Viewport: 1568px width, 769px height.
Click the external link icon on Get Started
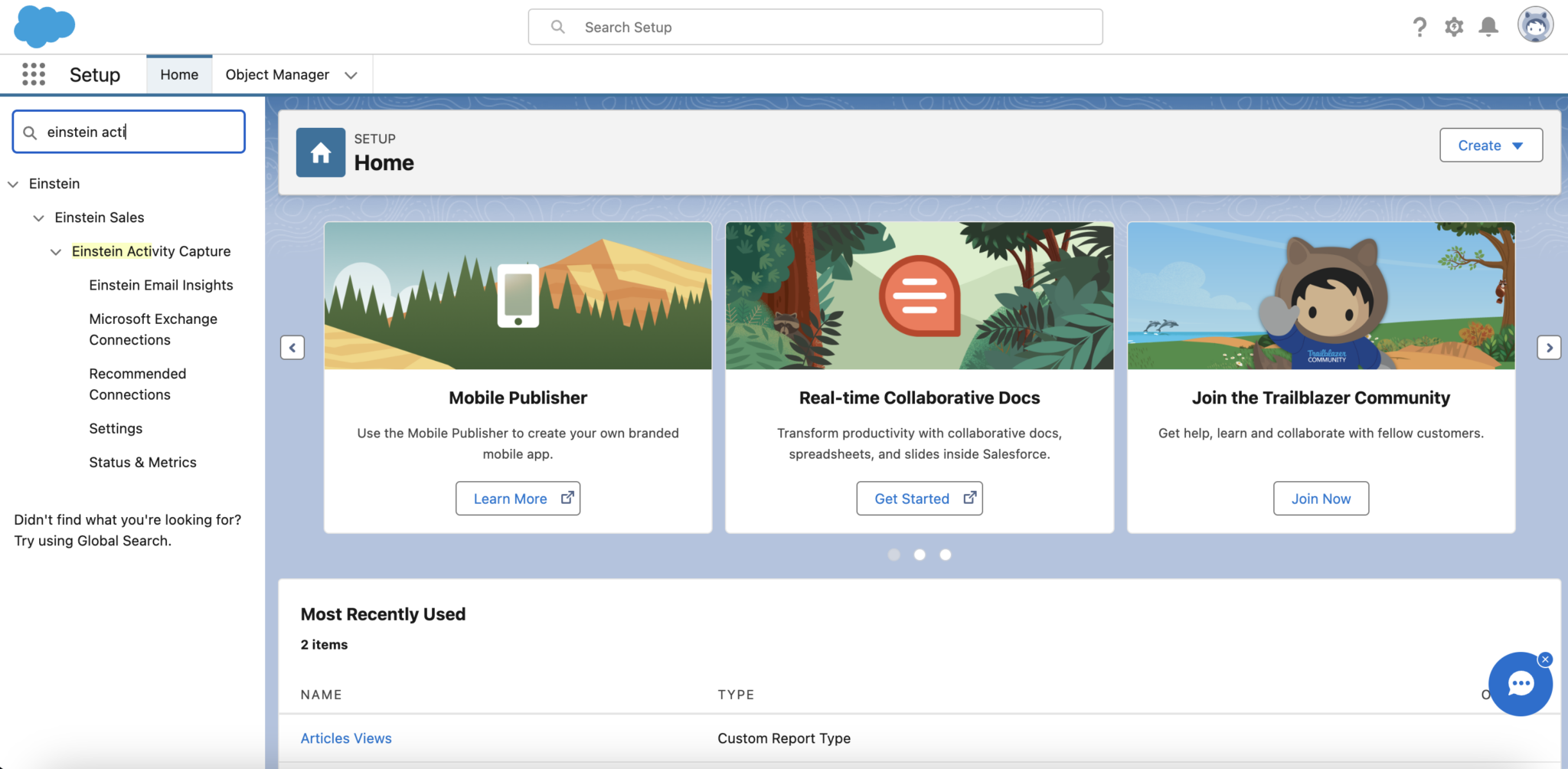[969, 498]
